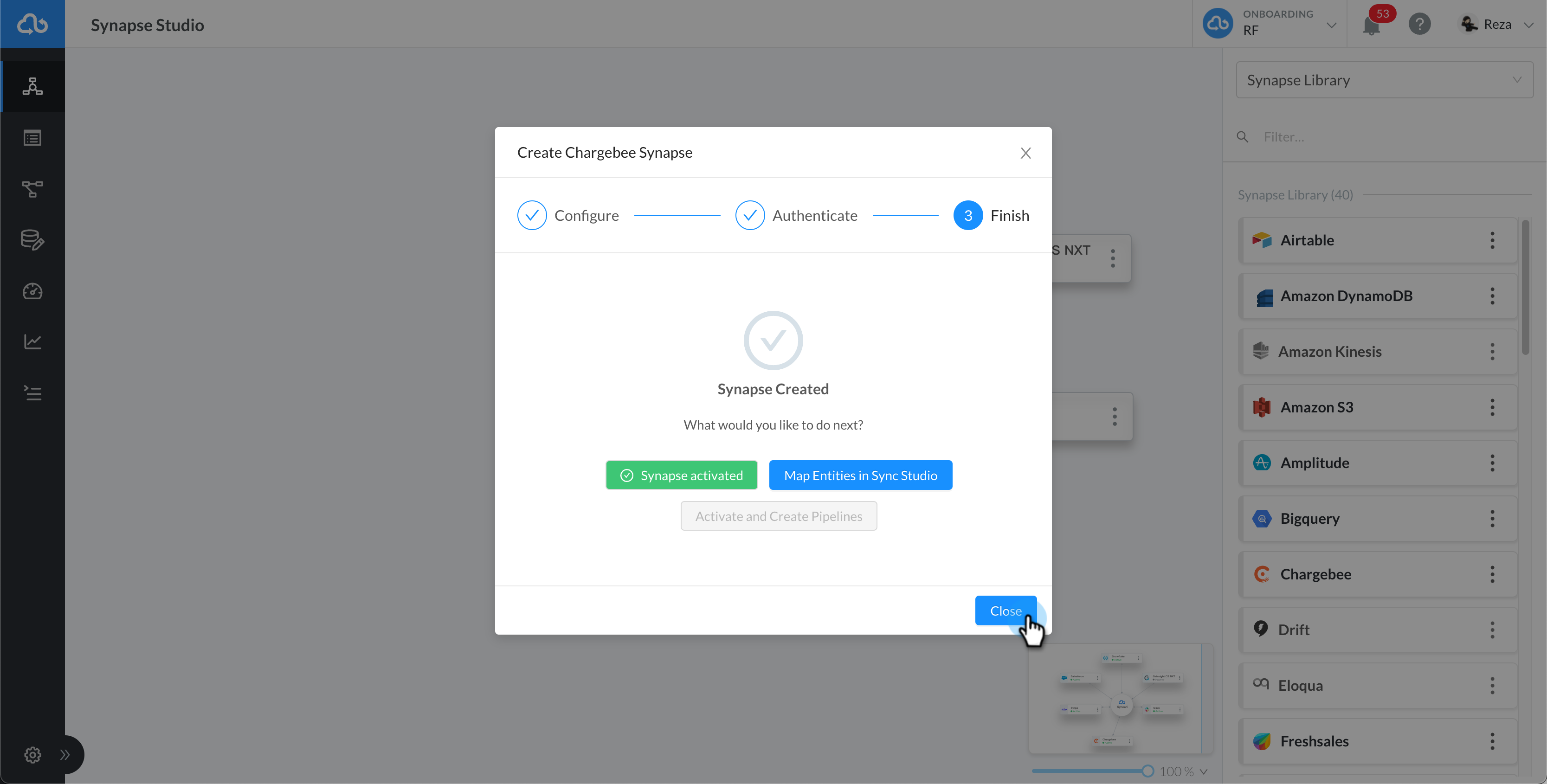
Task: Open Eloqua three-dot options menu
Action: pos(1492,686)
